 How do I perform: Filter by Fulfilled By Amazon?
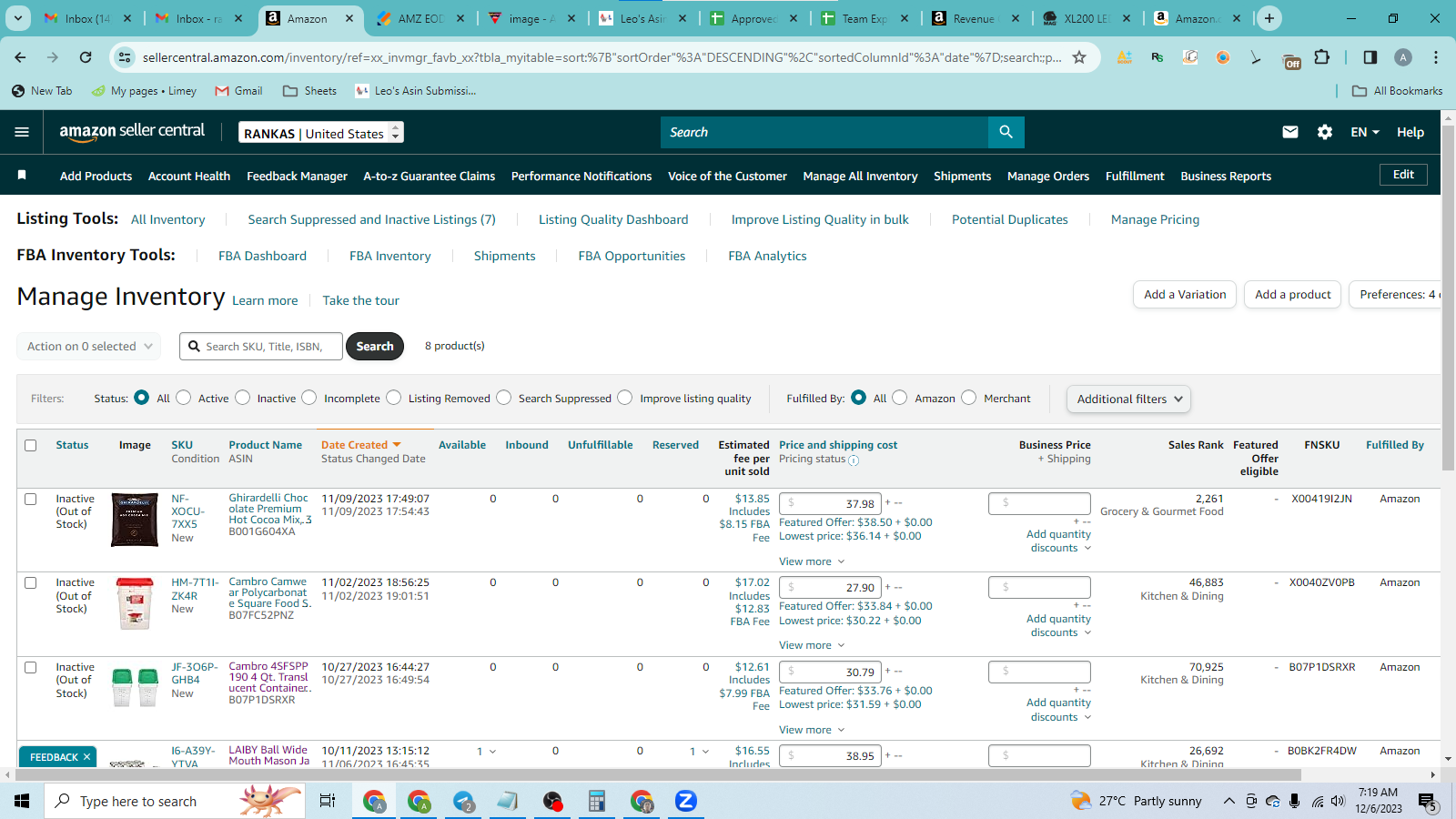tap(900, 398)
